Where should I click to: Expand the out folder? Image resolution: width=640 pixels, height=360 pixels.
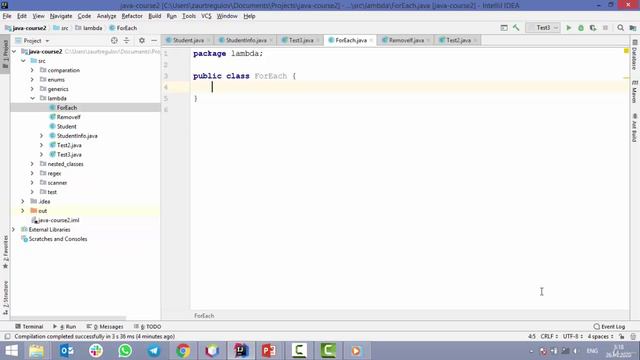coord(23,211)
